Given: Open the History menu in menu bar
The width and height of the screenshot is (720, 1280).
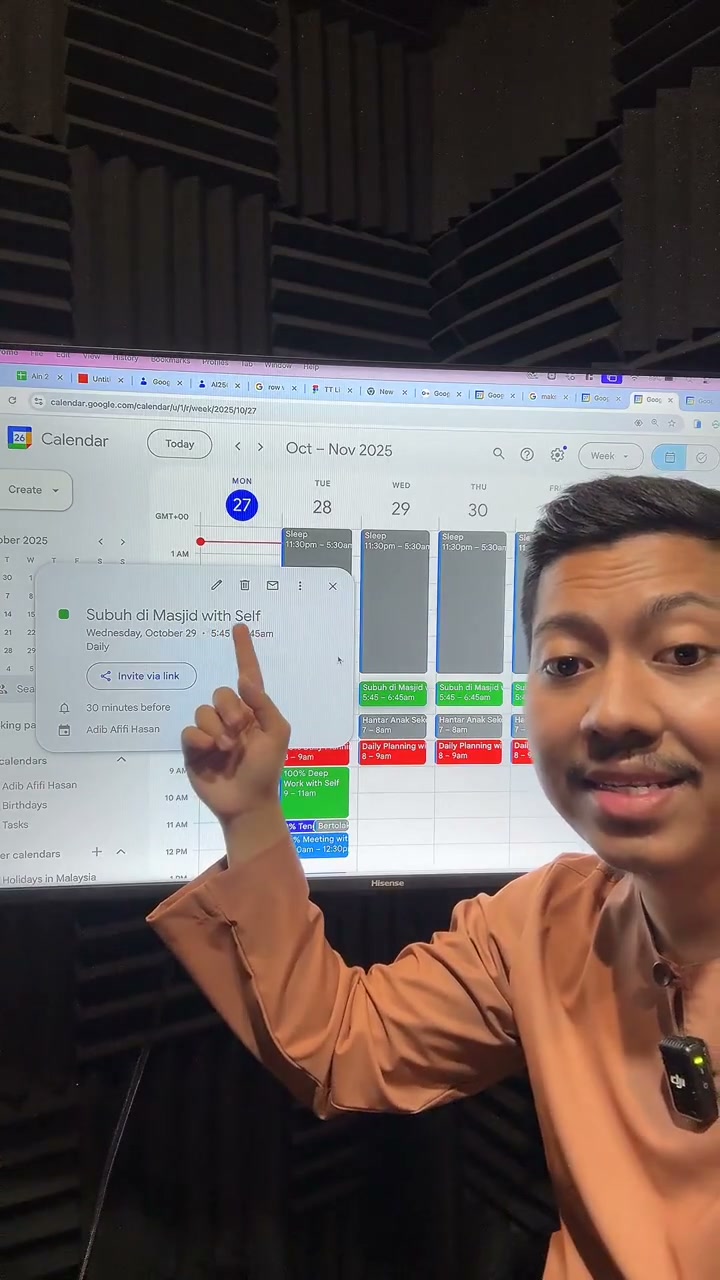Looking at the screenshot, I should (125, 358).
